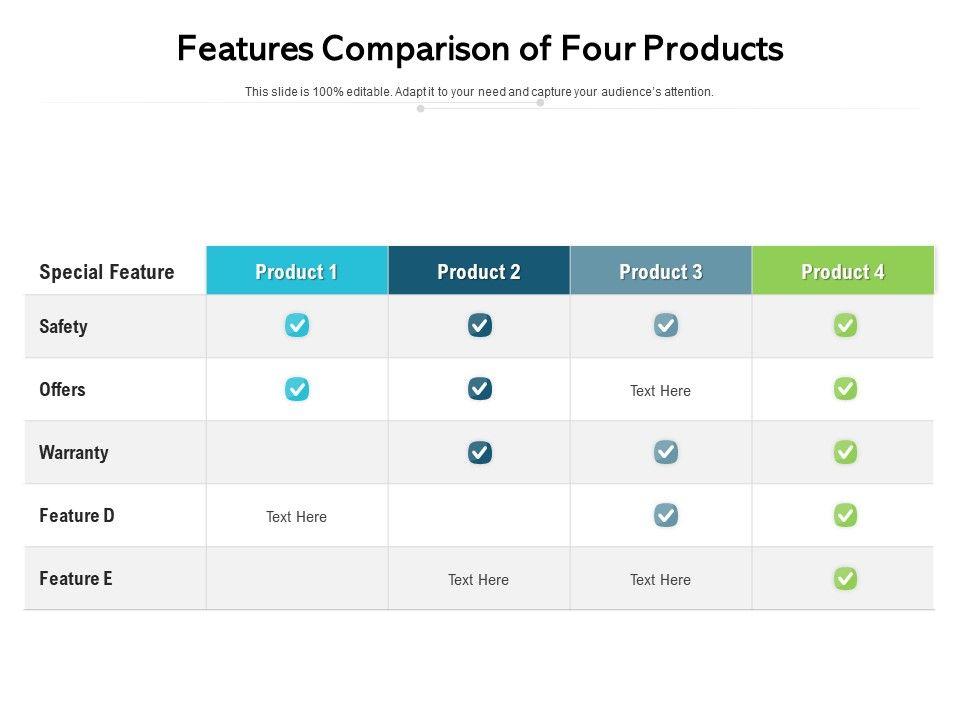Click the Warranty checkmark for Product 3
This screenshot has height=720, width=960.
click(666, 452)
